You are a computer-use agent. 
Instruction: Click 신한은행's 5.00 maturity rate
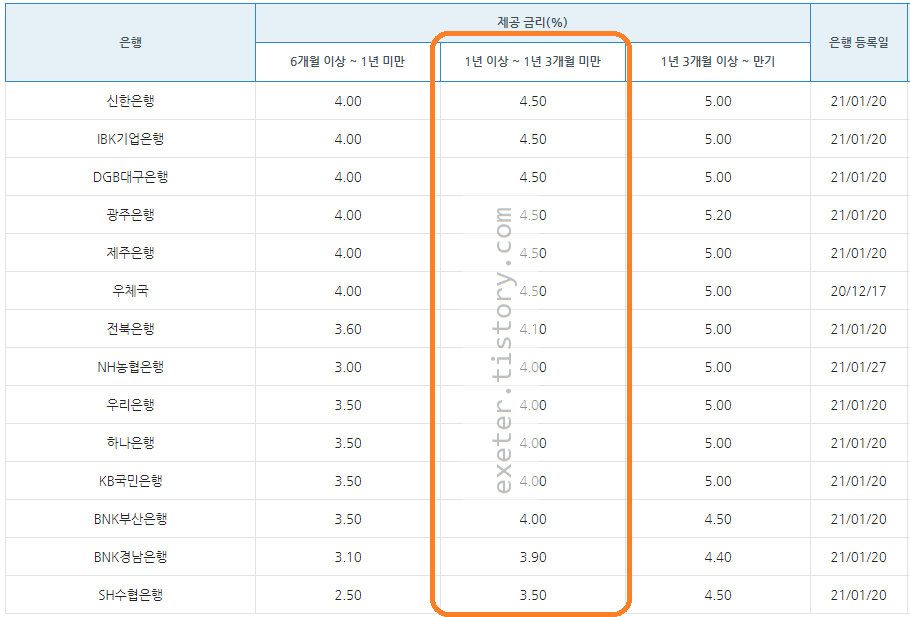tap(718, 101)
